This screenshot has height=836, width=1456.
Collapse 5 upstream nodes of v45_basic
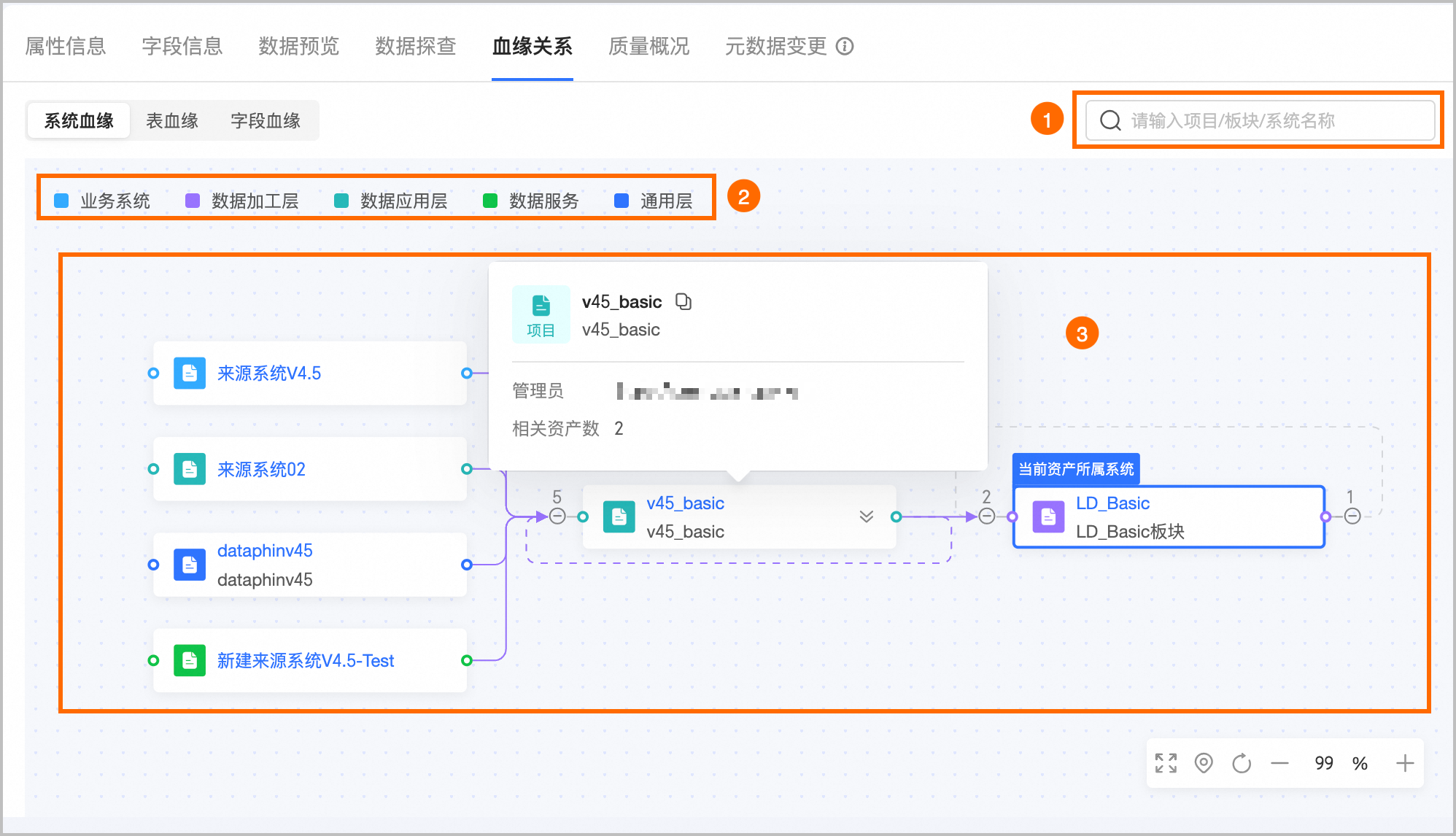pos(557,516)
